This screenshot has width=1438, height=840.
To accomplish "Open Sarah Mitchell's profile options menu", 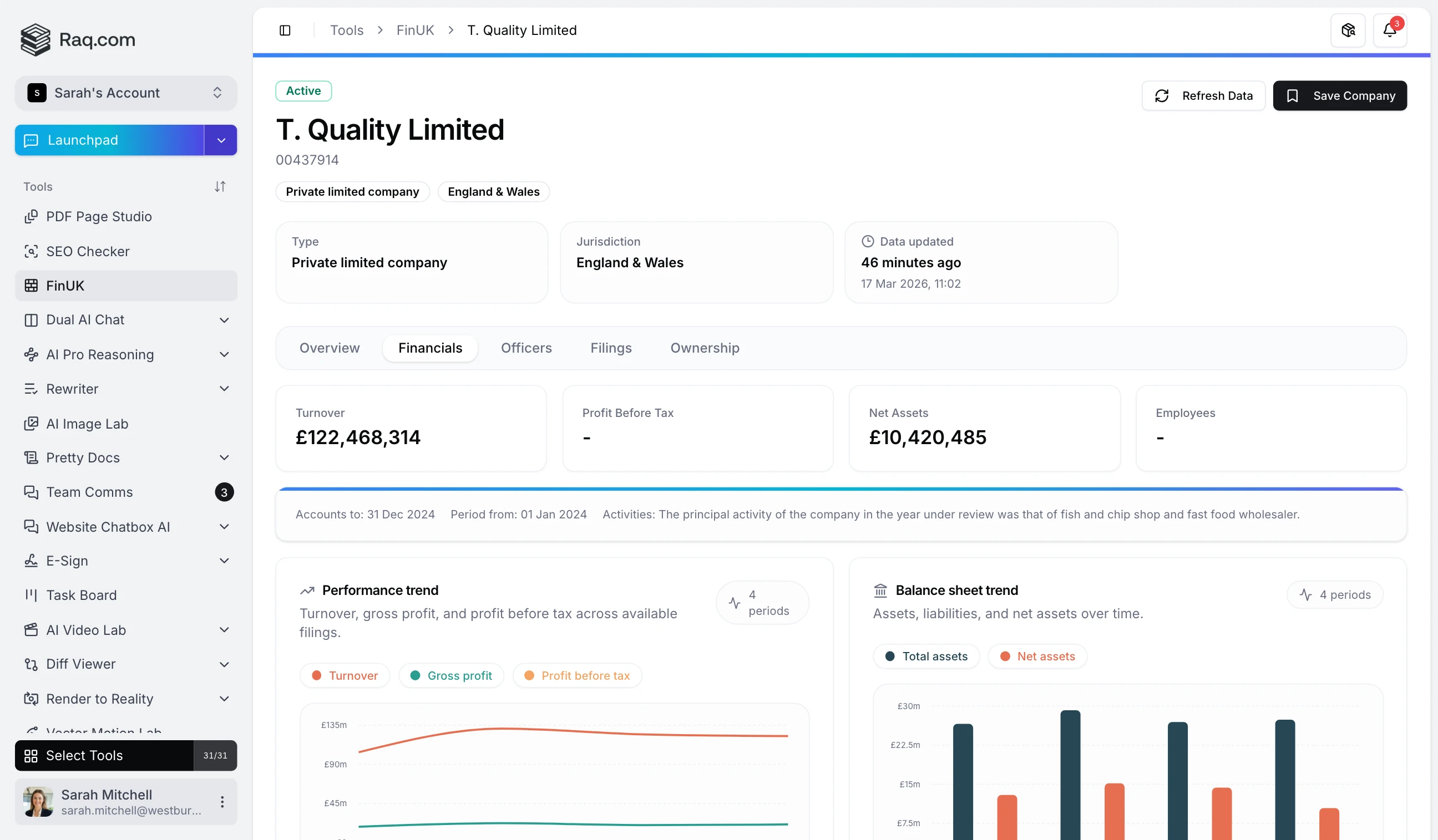I will [221, 801].
